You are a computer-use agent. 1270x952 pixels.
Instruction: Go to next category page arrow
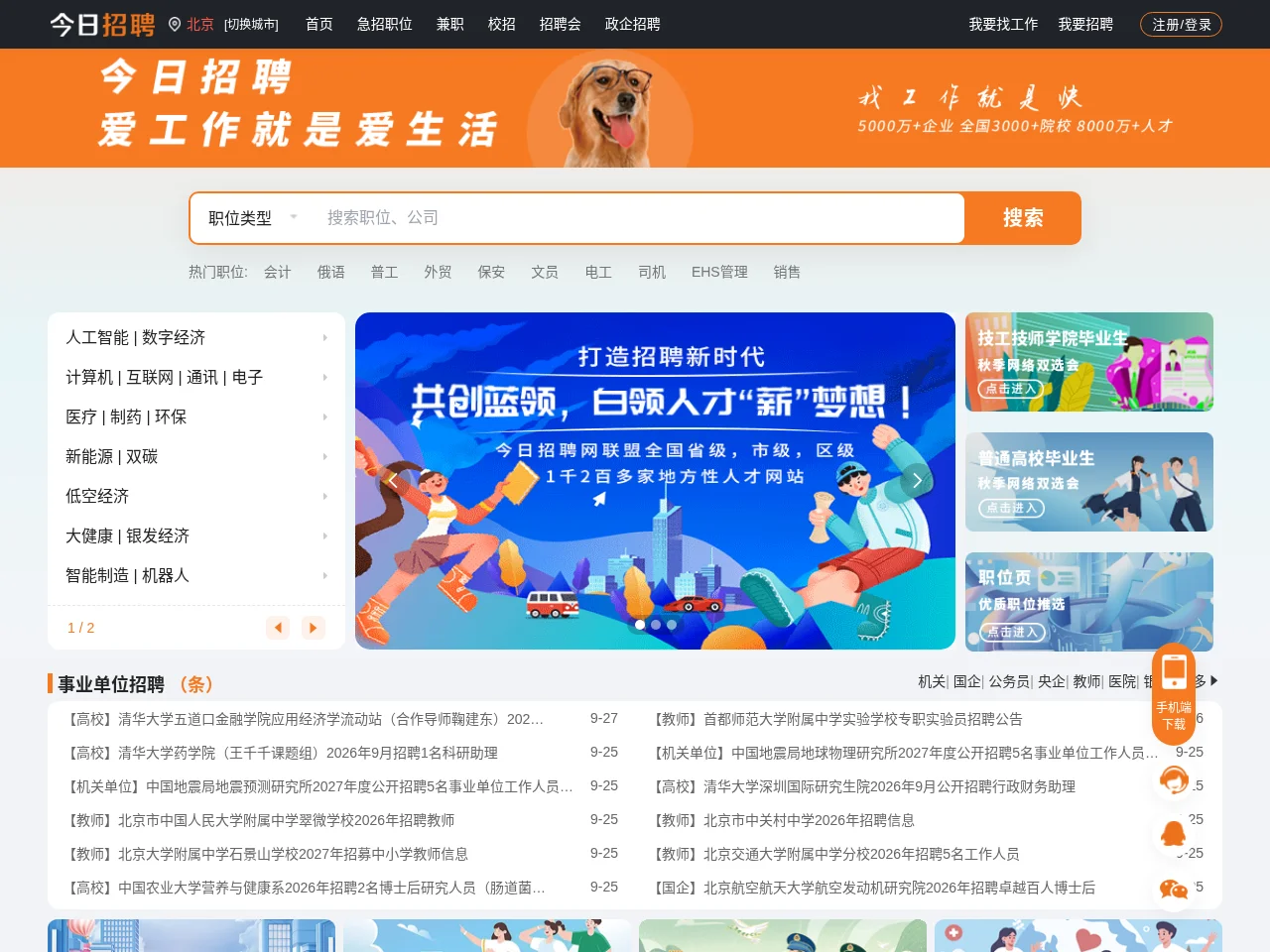(x=313, y=628)
